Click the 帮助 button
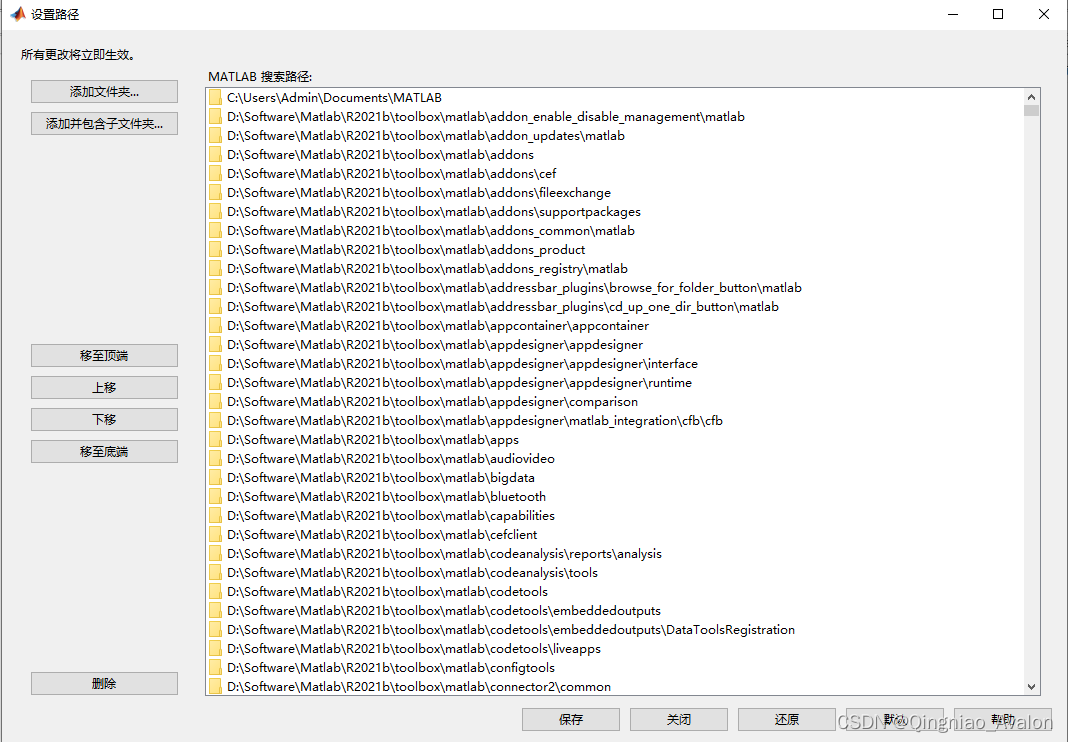Screen dimensions: 1068x742 1003,720
